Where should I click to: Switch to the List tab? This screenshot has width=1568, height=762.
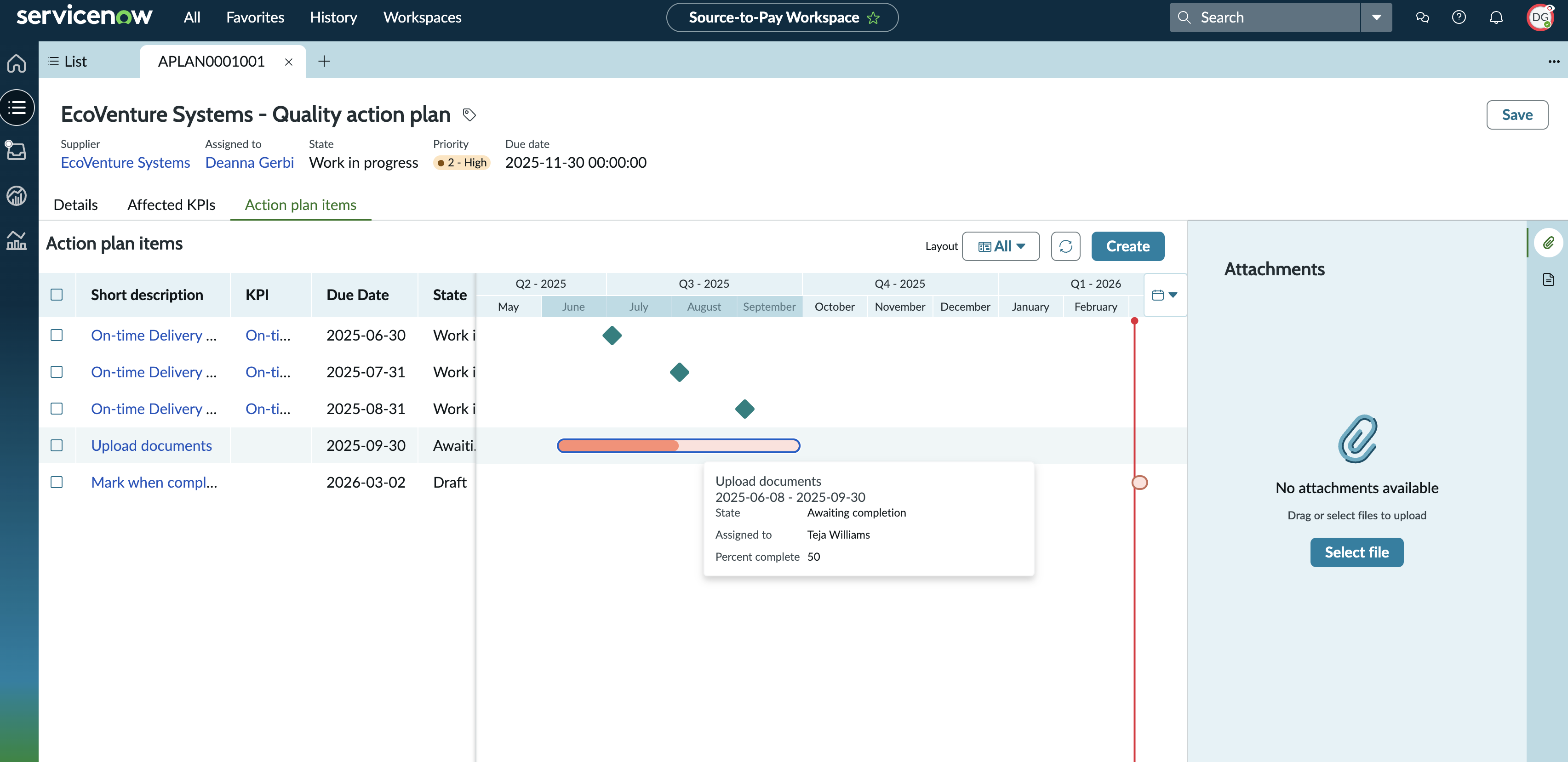pyautogui.click(x=67, y=62)
